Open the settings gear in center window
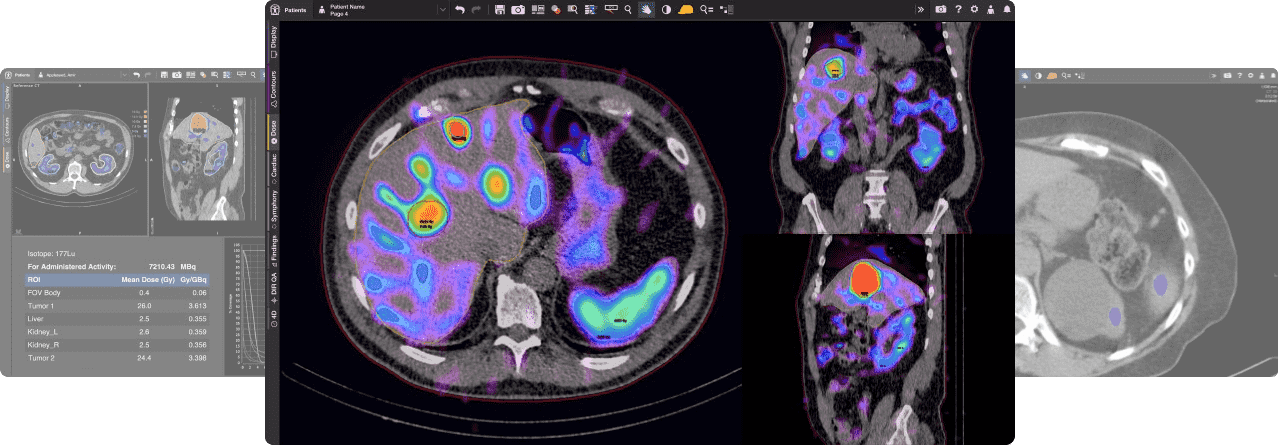 pos(974,9)
